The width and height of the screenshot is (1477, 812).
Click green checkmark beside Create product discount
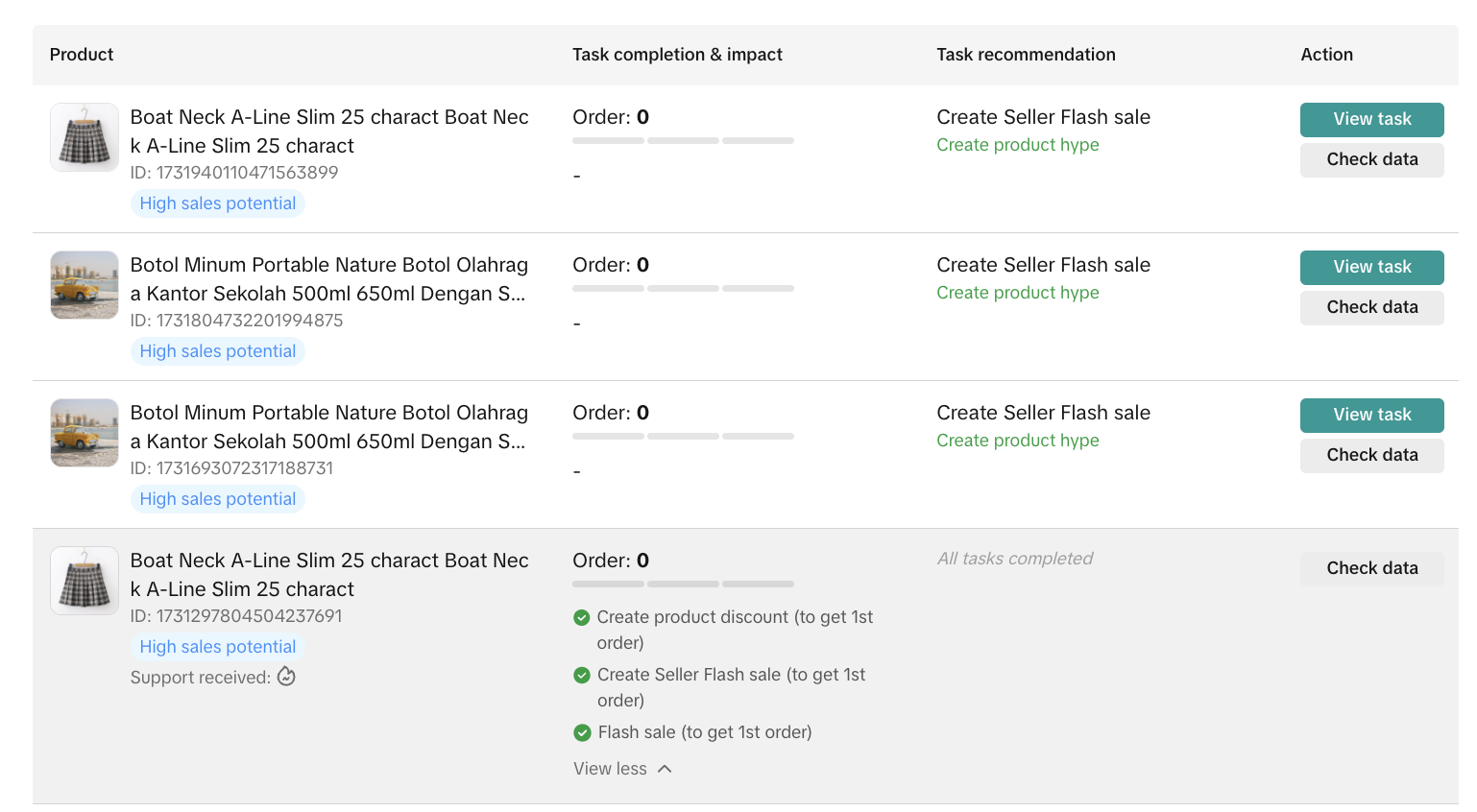pos(581,618)
